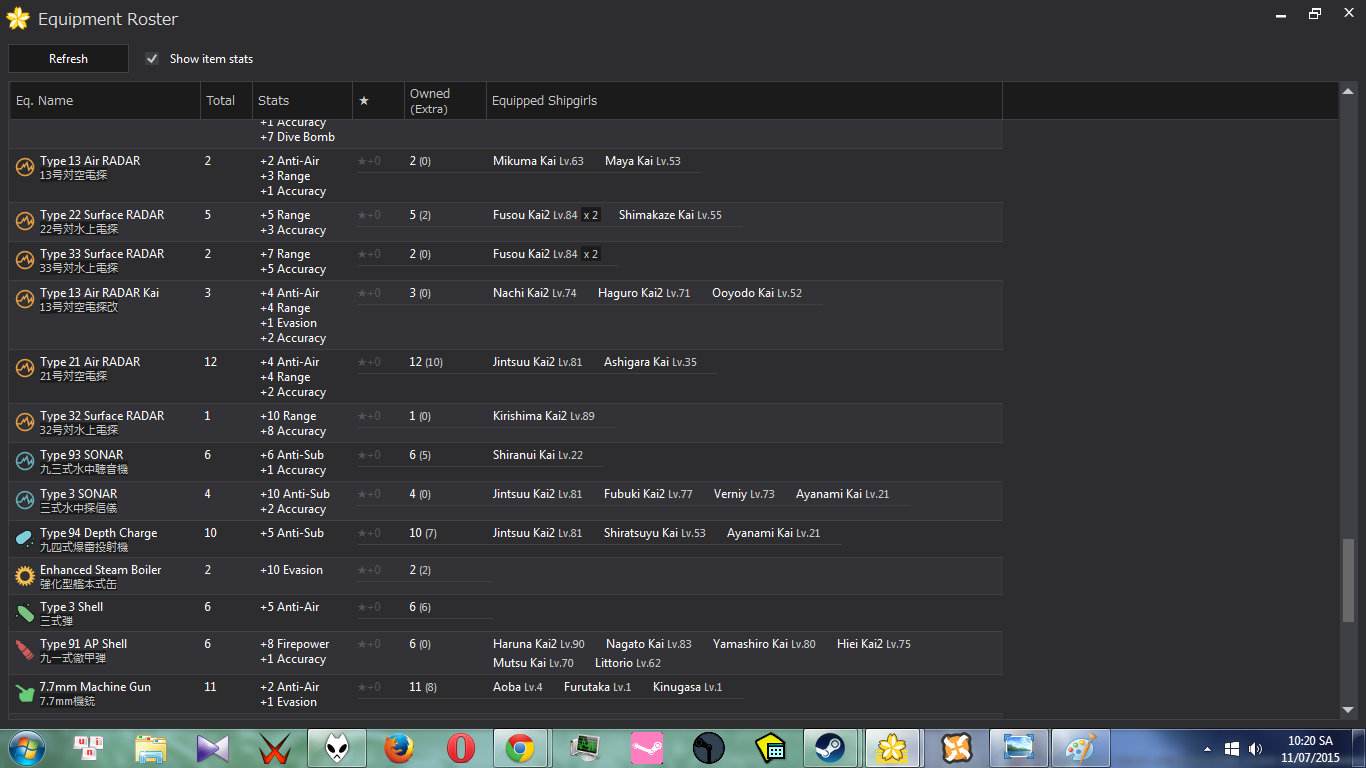Open Google Chrome from the taskbar

(518, 747)
